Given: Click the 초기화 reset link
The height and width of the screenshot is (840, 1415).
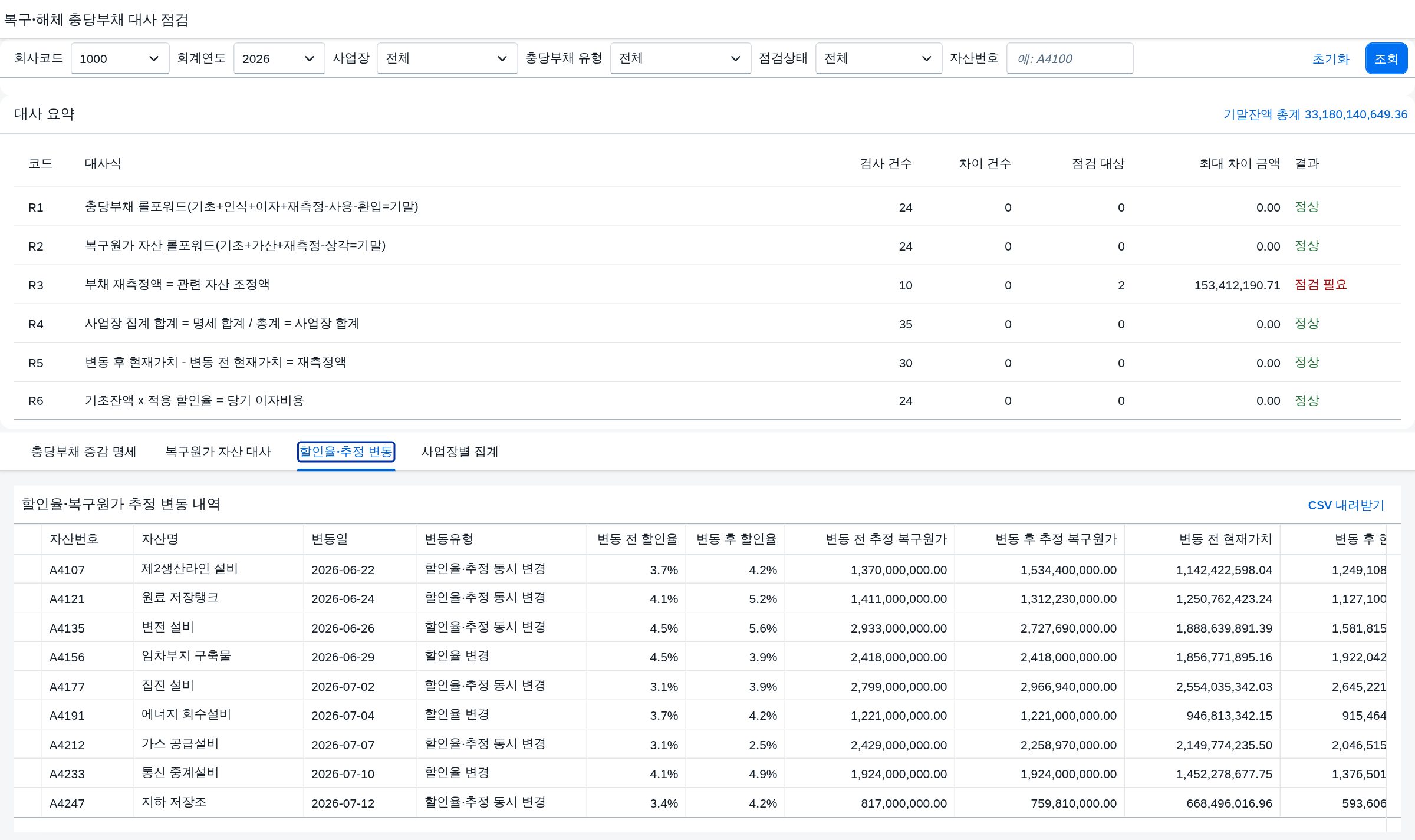Looking at the screenshot, I should [x=1330, y=59].
